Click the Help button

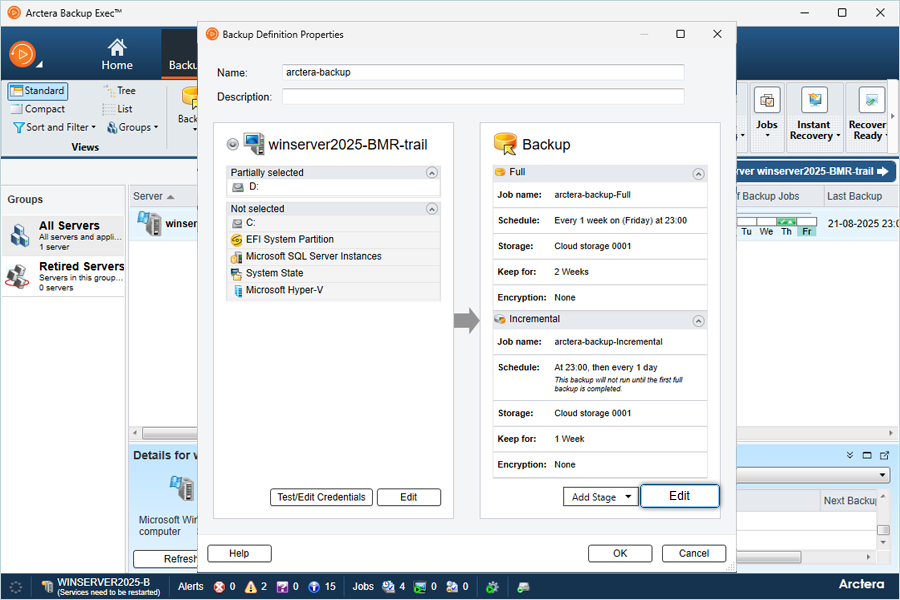239,553
